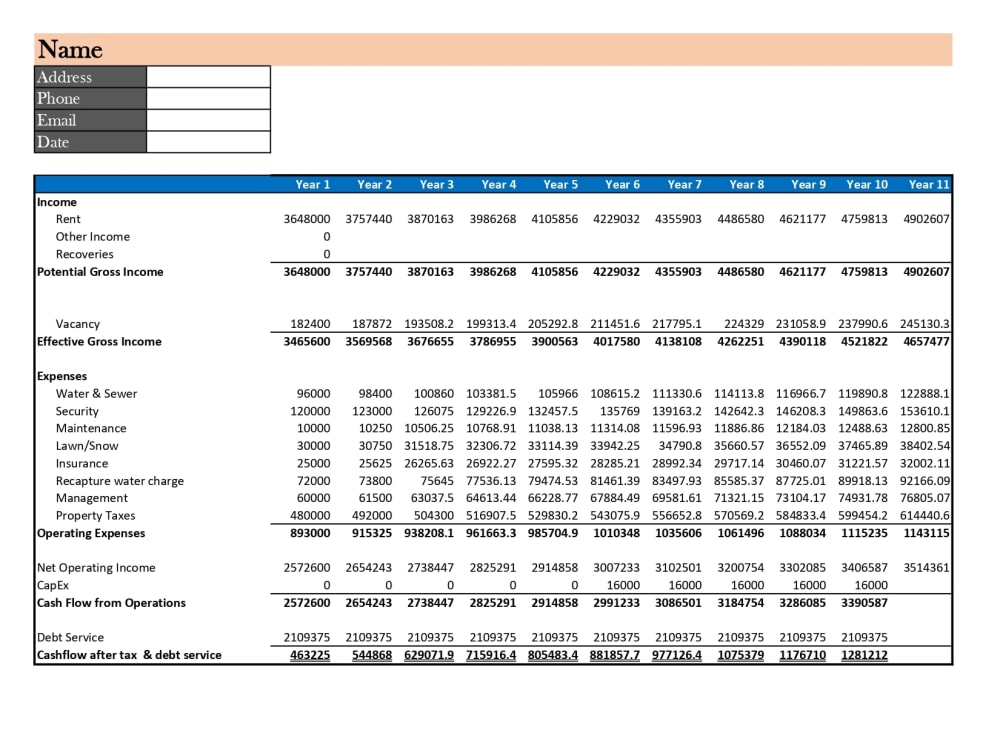Click the Year 10 column header
The height and width of the screenshot is (750, 1000).
[867, 184]
